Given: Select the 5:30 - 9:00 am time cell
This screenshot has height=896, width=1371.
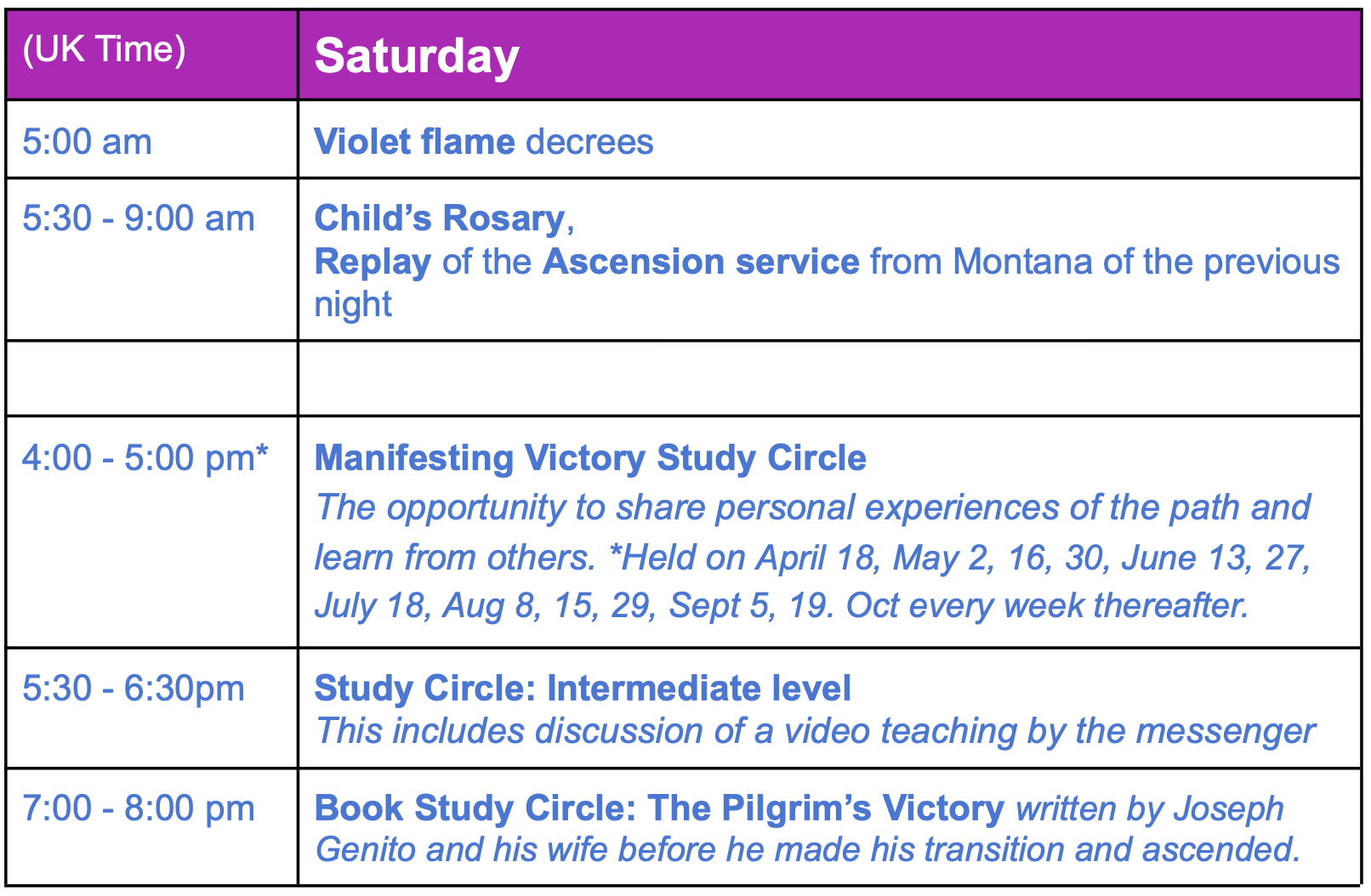Looking at the screenshot, I should pyautogui.click(x=152, y=259).
